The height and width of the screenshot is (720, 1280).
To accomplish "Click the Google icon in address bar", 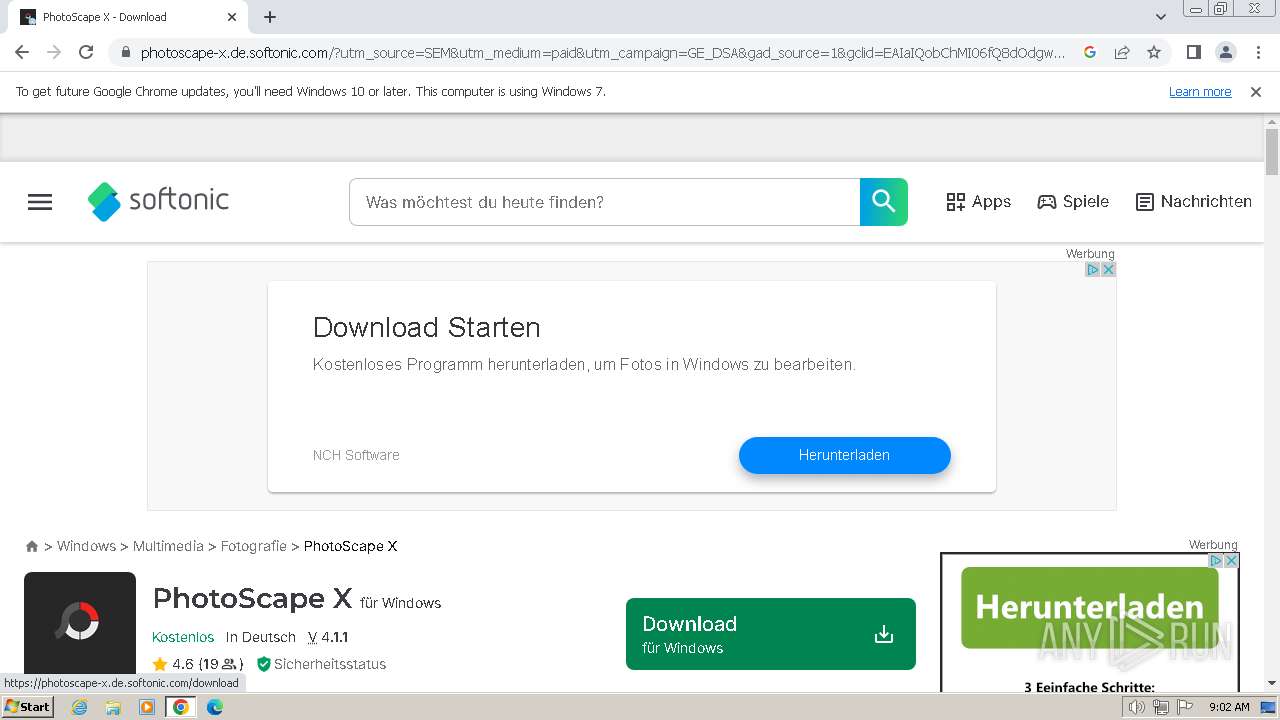I will (x=1090, y=52).
